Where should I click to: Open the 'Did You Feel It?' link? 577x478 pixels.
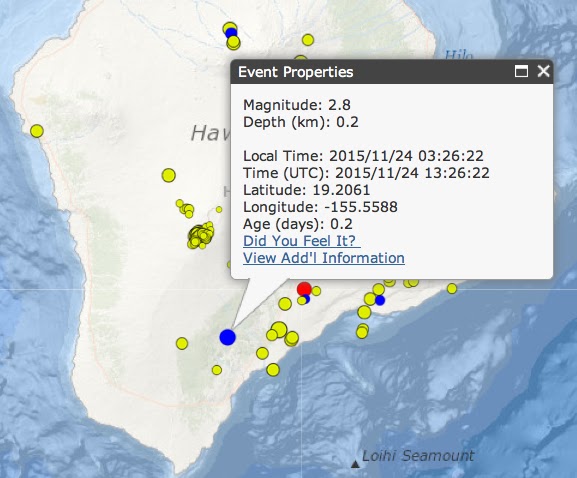302,241
